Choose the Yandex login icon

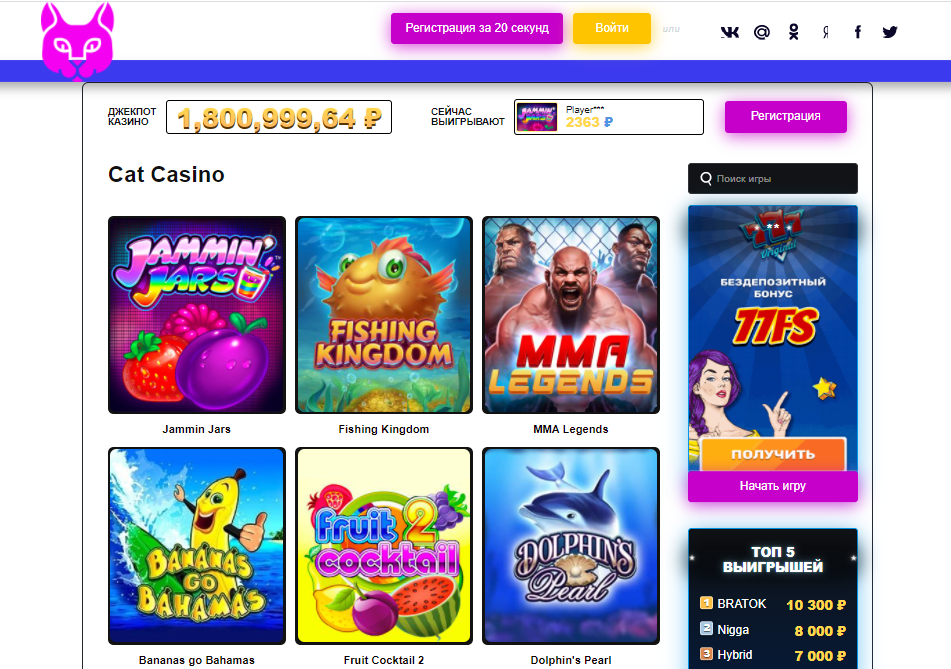click(825, 33)
